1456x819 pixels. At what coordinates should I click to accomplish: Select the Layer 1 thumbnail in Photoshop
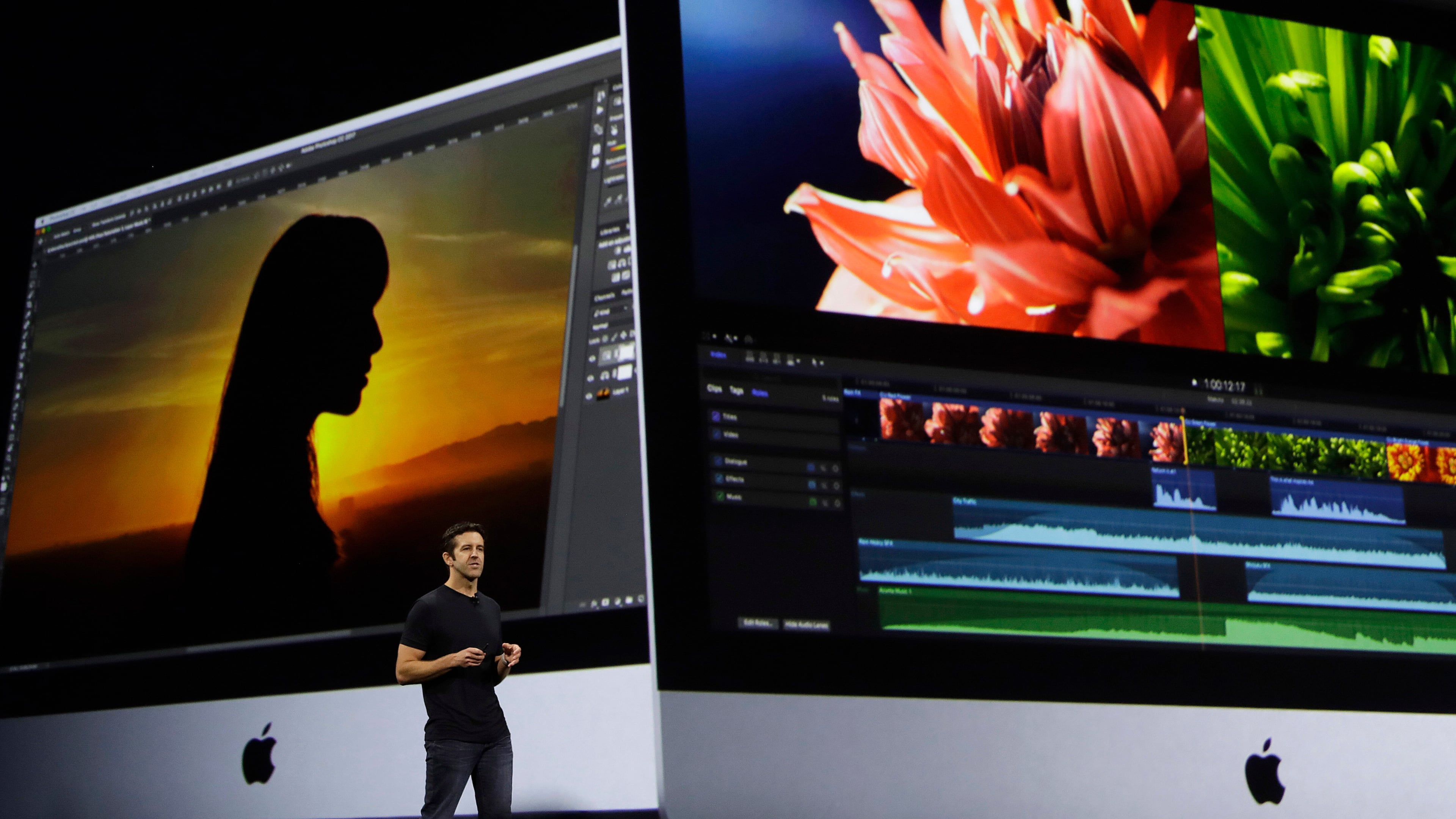[x=603, y=394]
